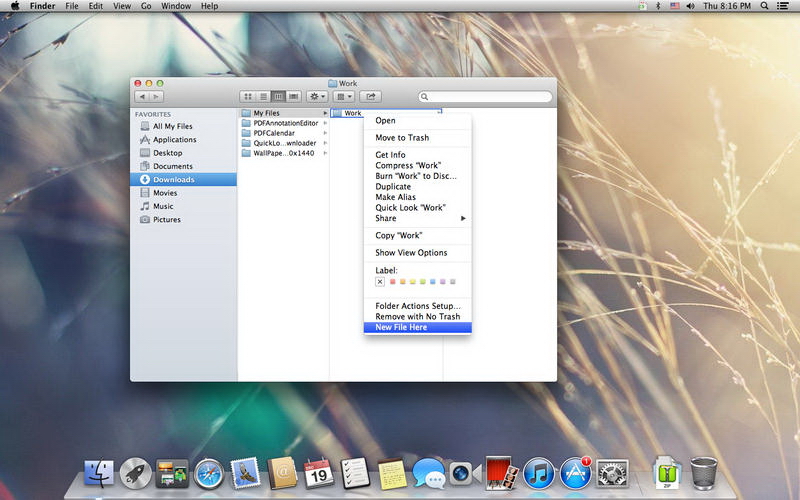
Task: Open the Go menu in menu bar
Action: point(146,6)
